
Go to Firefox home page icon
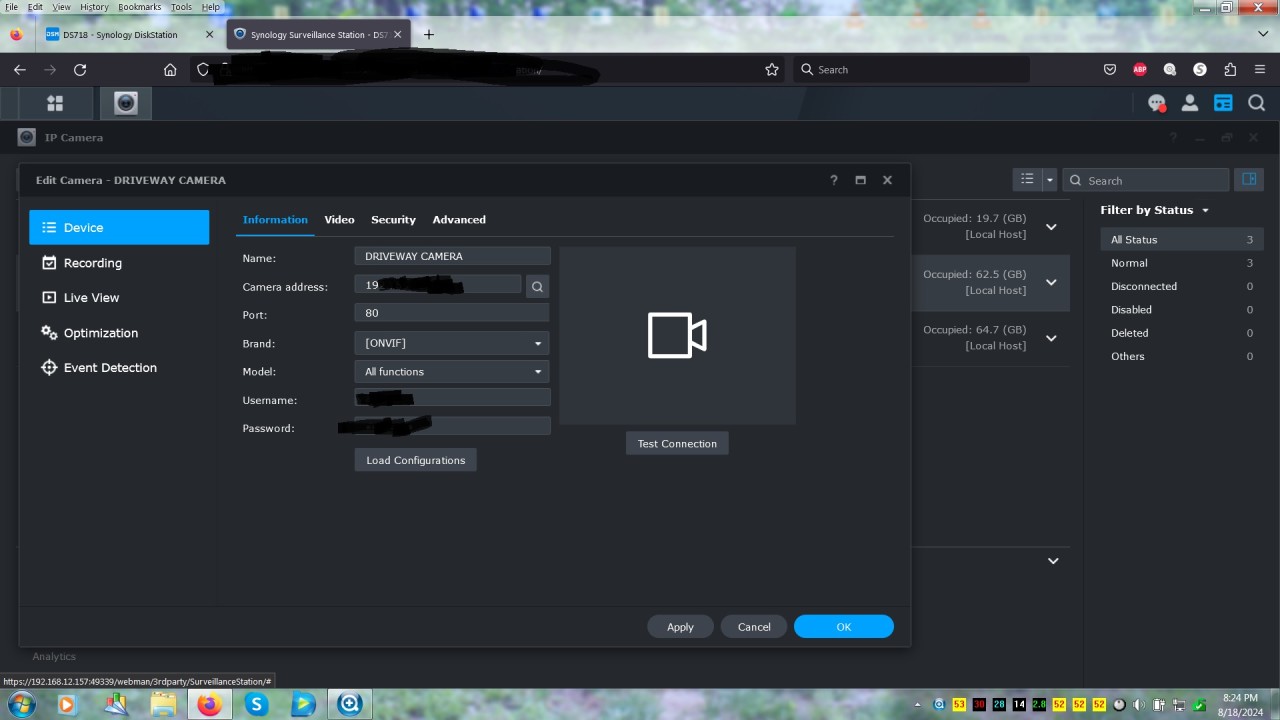coord(170,69)
